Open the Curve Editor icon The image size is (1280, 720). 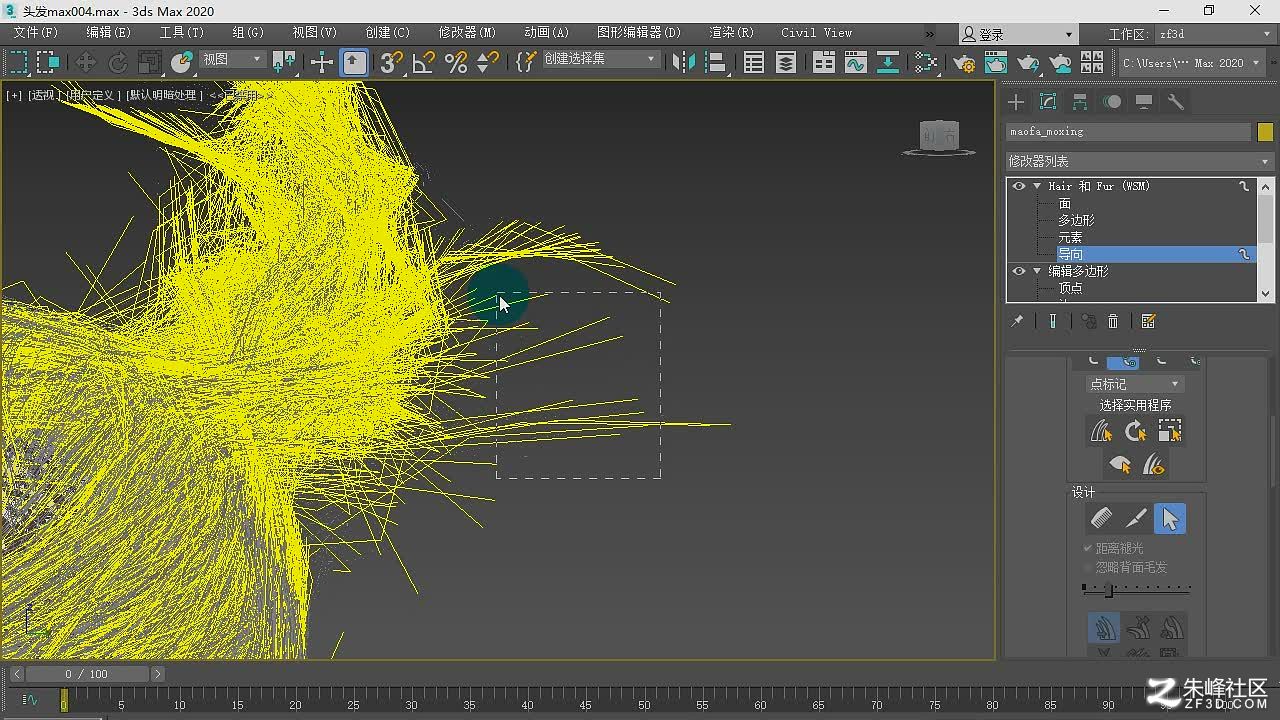tap(855, 62)
